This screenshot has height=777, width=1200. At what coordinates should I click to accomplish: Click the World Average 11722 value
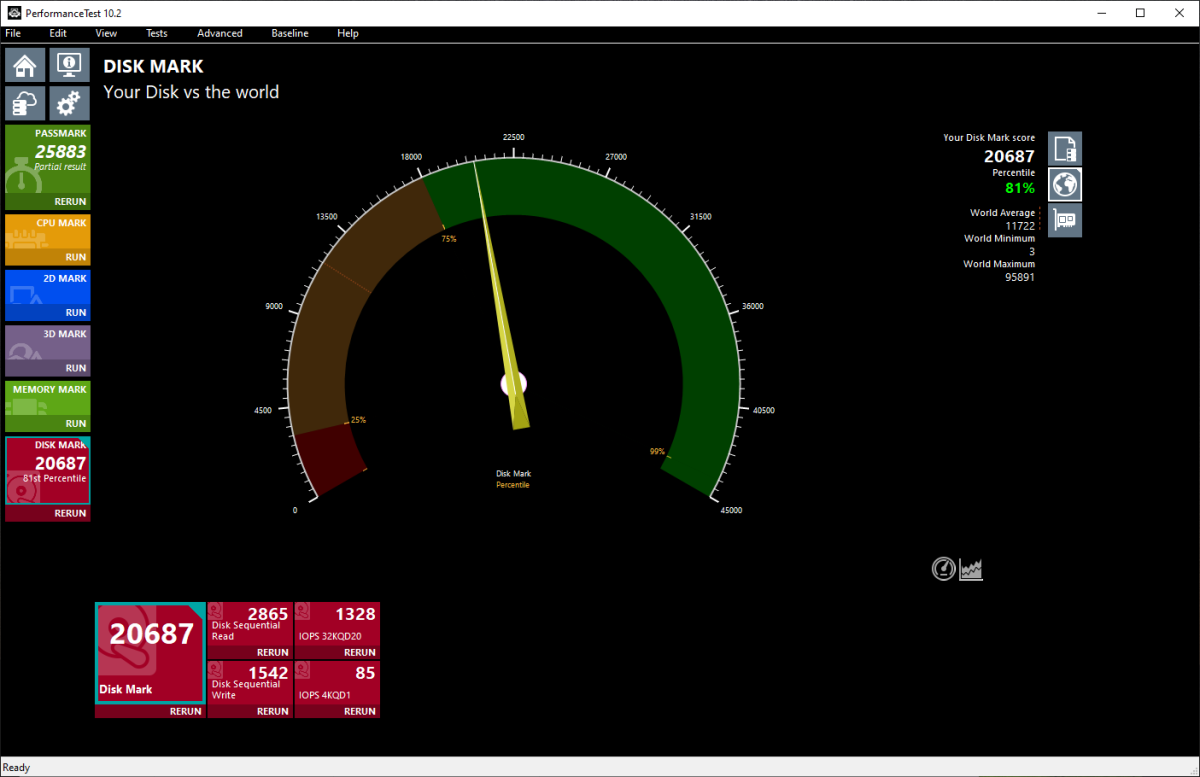1020,226
